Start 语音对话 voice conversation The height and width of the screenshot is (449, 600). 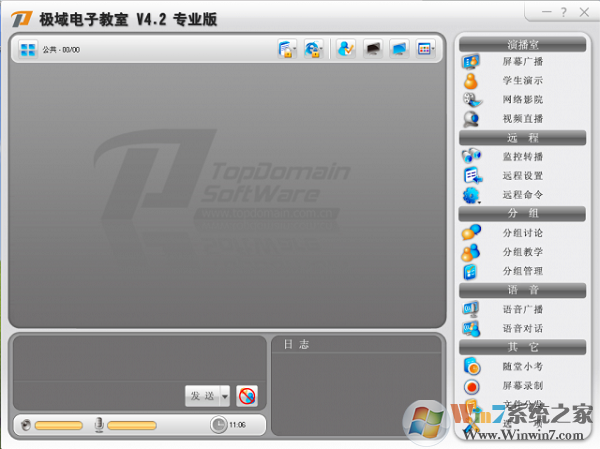[x=522, y=328]
